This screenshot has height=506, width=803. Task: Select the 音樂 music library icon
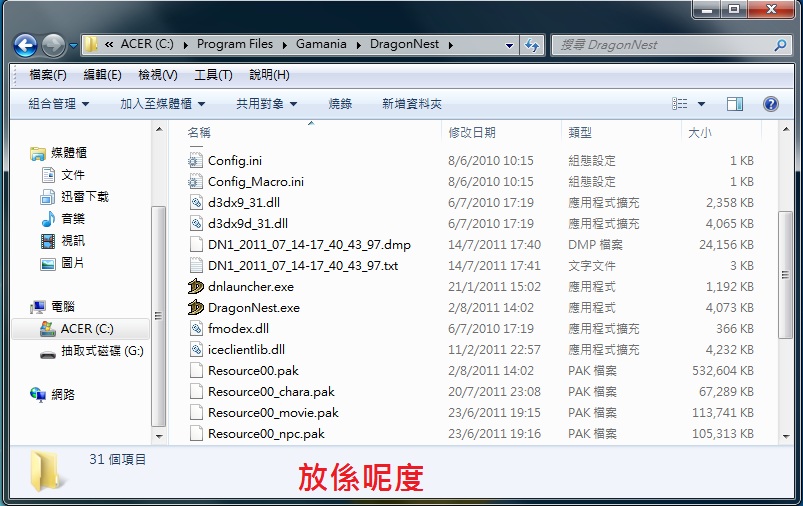coord(48,219)
